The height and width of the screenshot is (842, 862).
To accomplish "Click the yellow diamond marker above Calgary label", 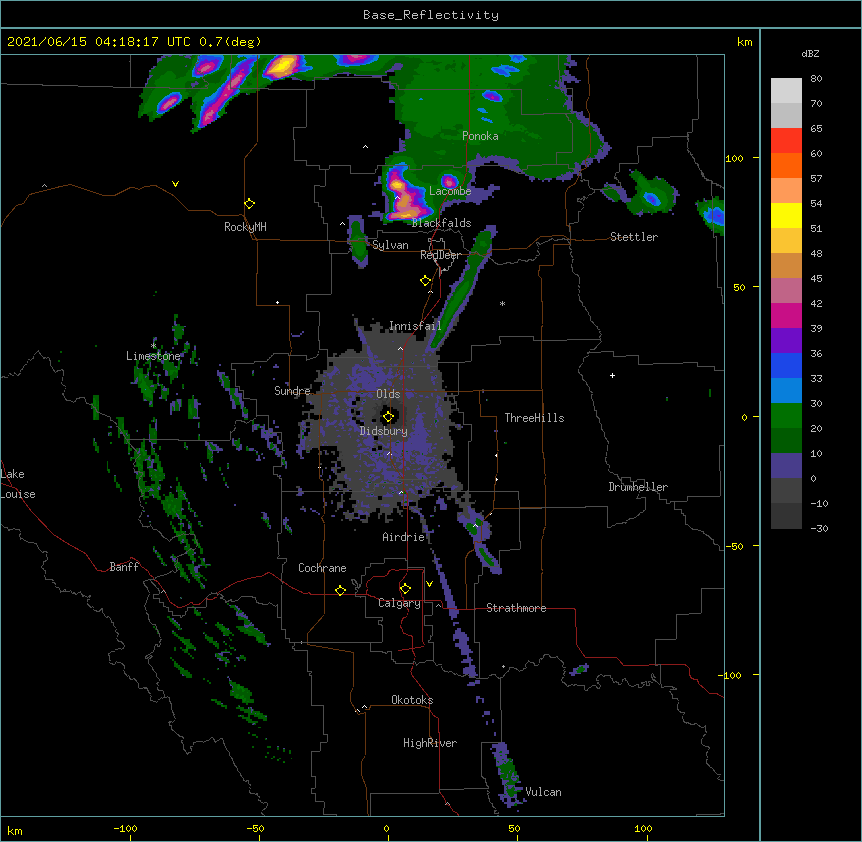I will point(405,589).
